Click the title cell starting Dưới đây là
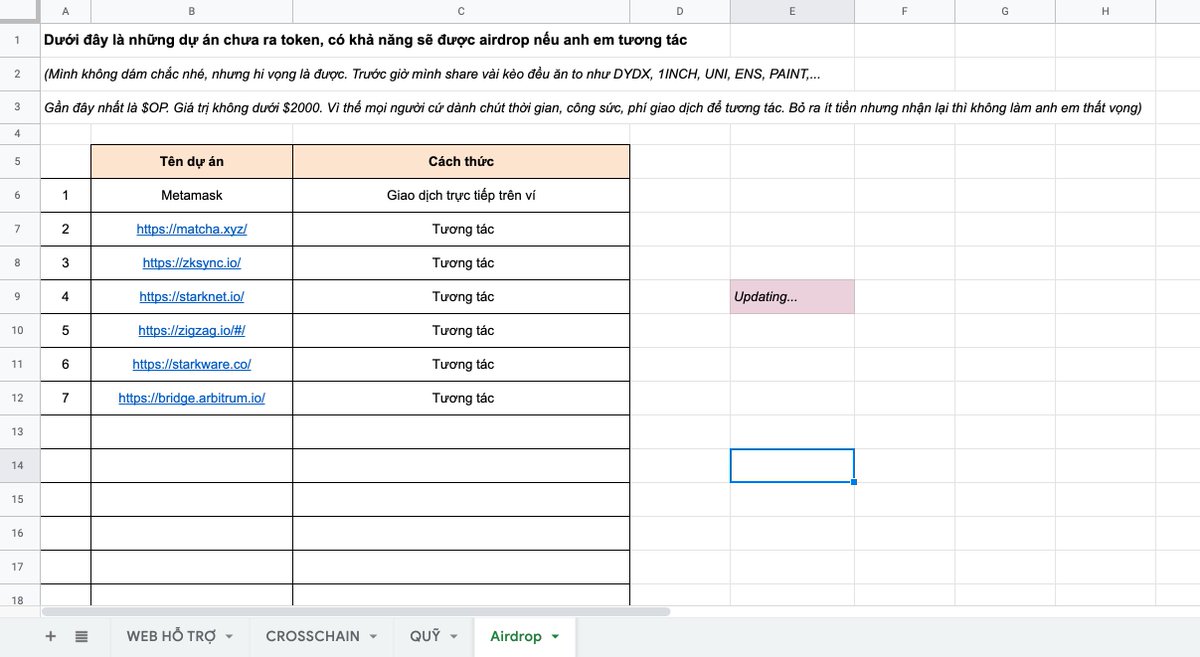The image size is (1200, 657). pos(366,40)
